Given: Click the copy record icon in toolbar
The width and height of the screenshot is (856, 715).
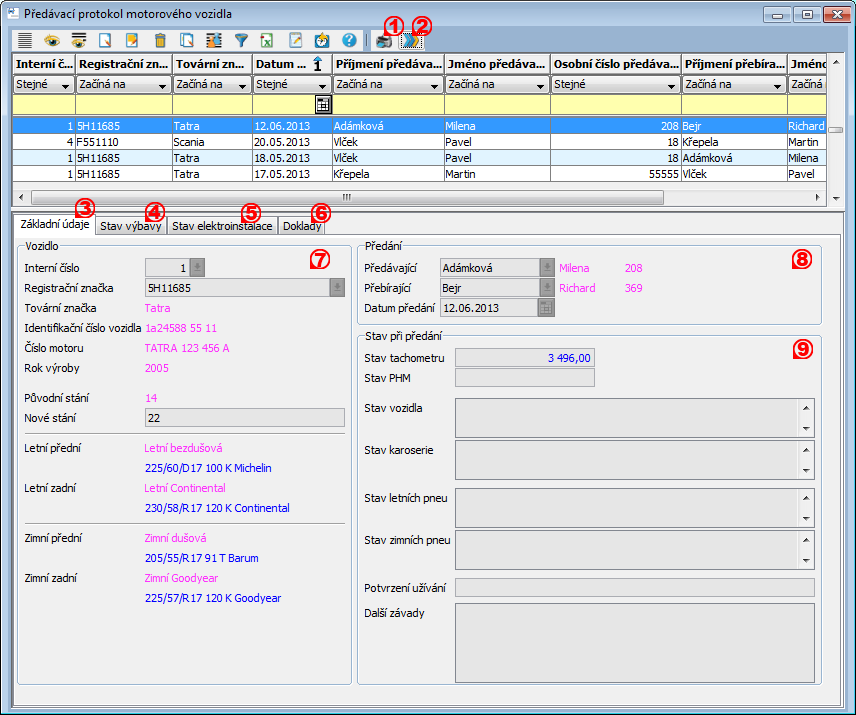Looking at the screenshot, I should click(187, 41).
